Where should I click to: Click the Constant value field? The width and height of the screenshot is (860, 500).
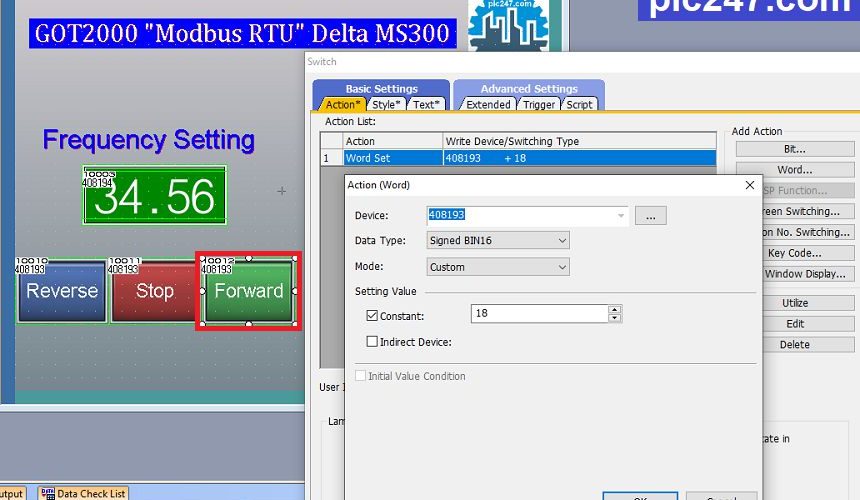point(539,314)
